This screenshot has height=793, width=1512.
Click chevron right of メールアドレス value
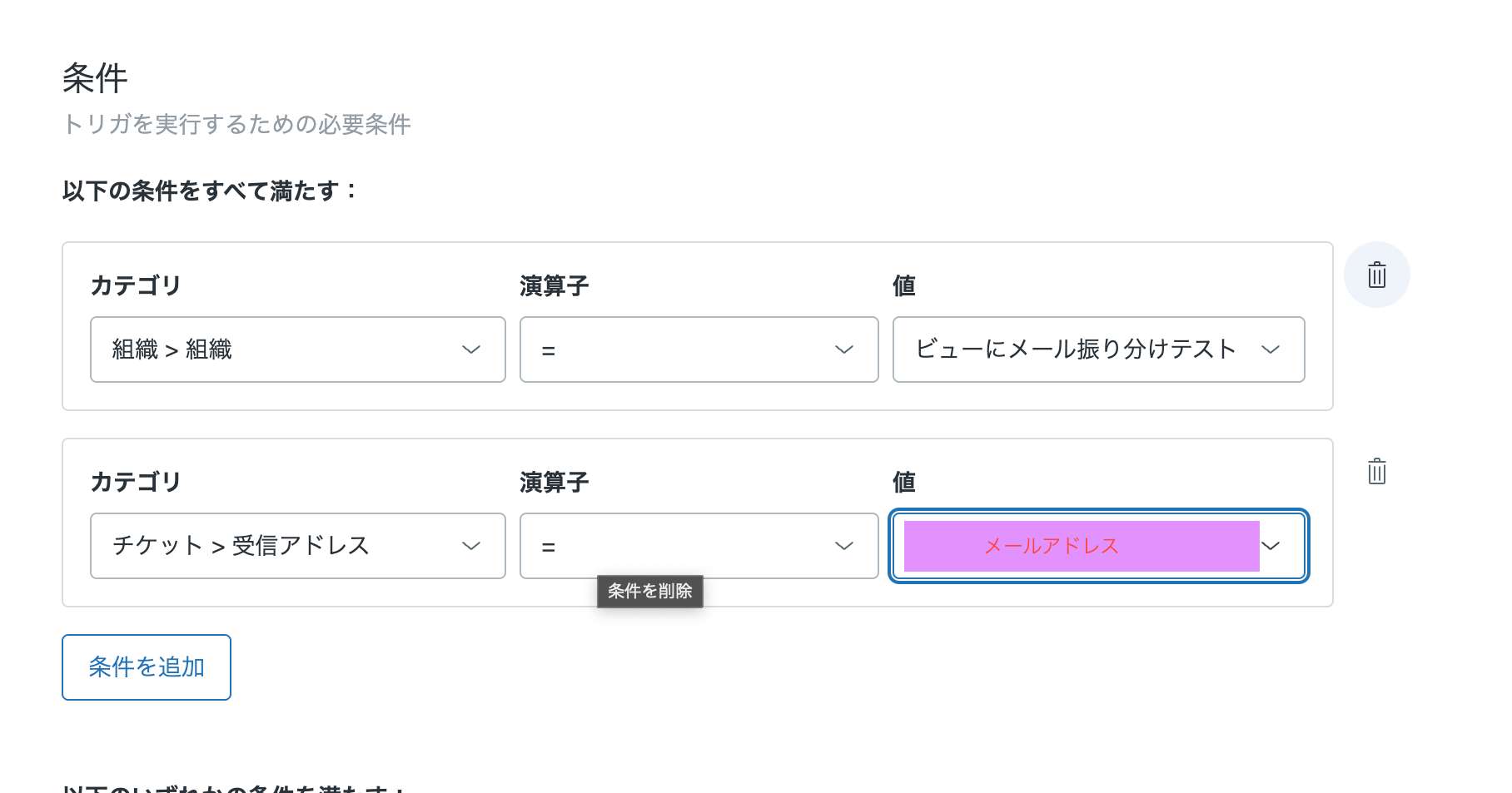[x=1271, y=546]
